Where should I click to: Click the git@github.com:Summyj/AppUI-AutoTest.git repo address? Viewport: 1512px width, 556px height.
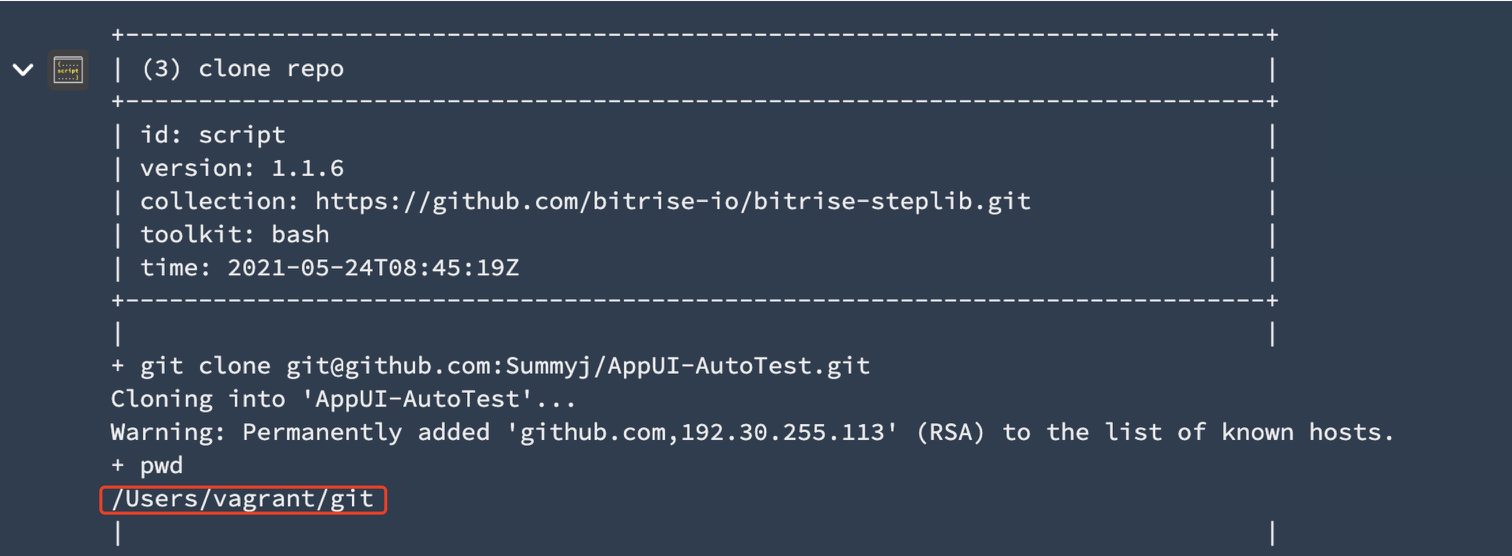coord(578,366)
